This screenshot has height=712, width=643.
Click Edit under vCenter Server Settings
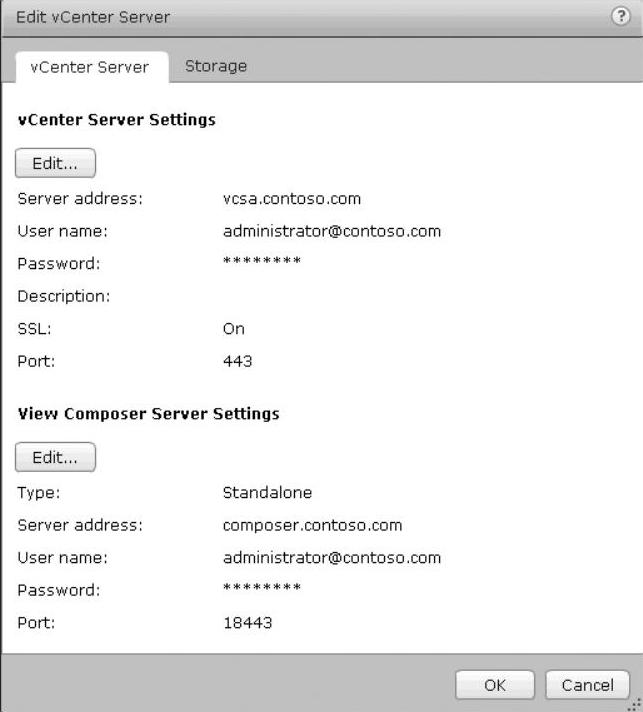55,164
